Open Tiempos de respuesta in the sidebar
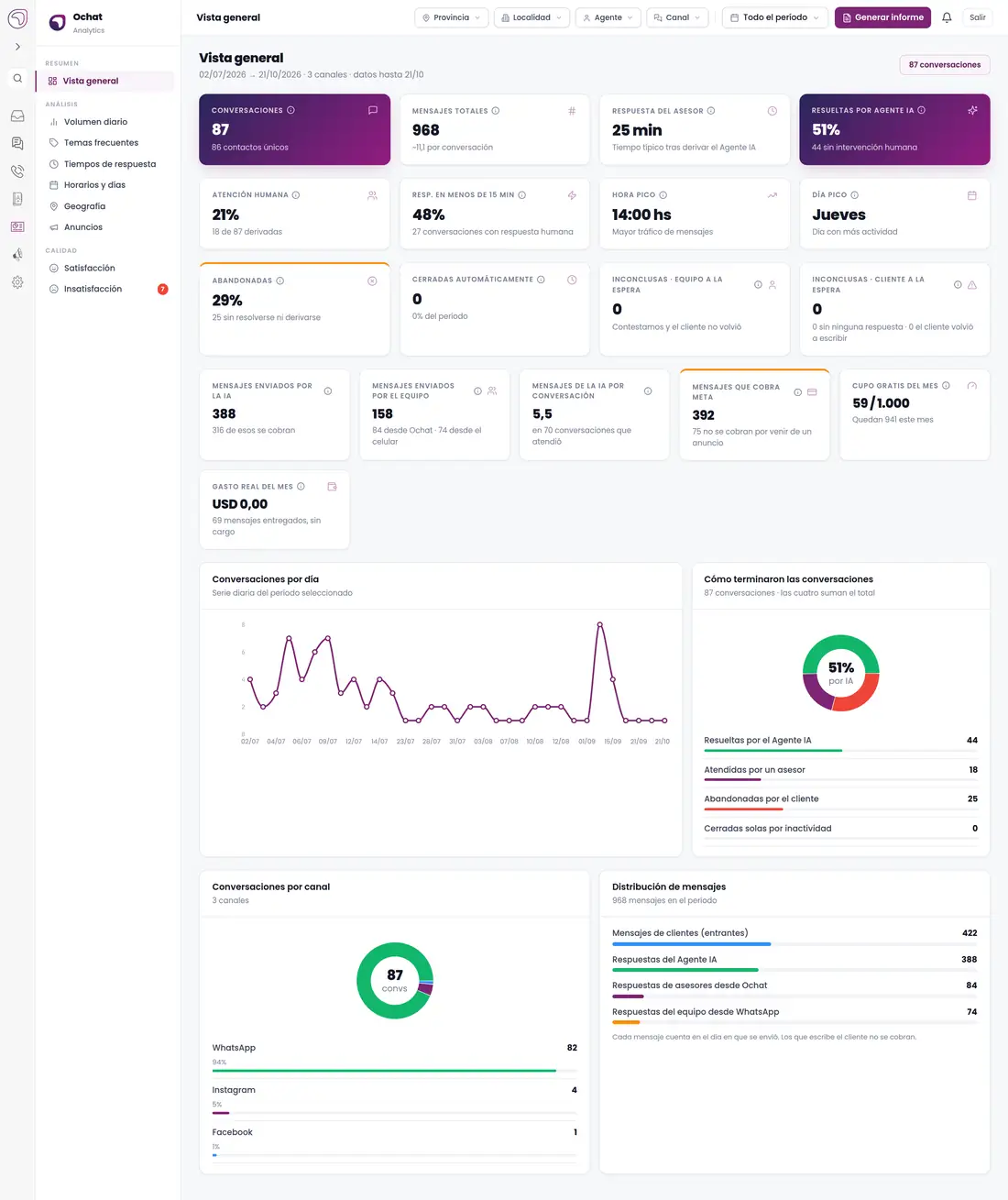Screen dimensions: 1008x1200 coord(105,164)
